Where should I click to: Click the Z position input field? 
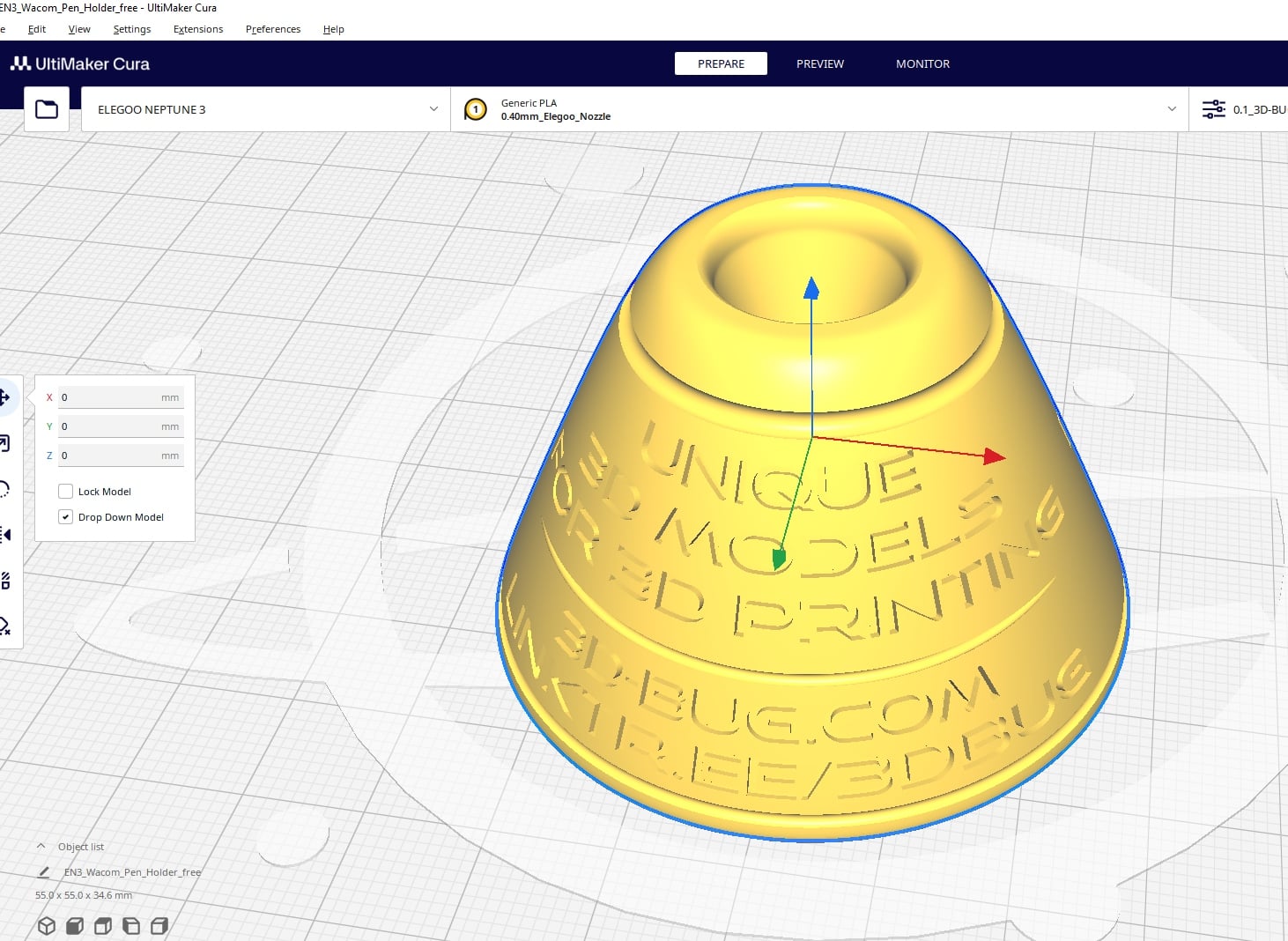pos(121,456)
